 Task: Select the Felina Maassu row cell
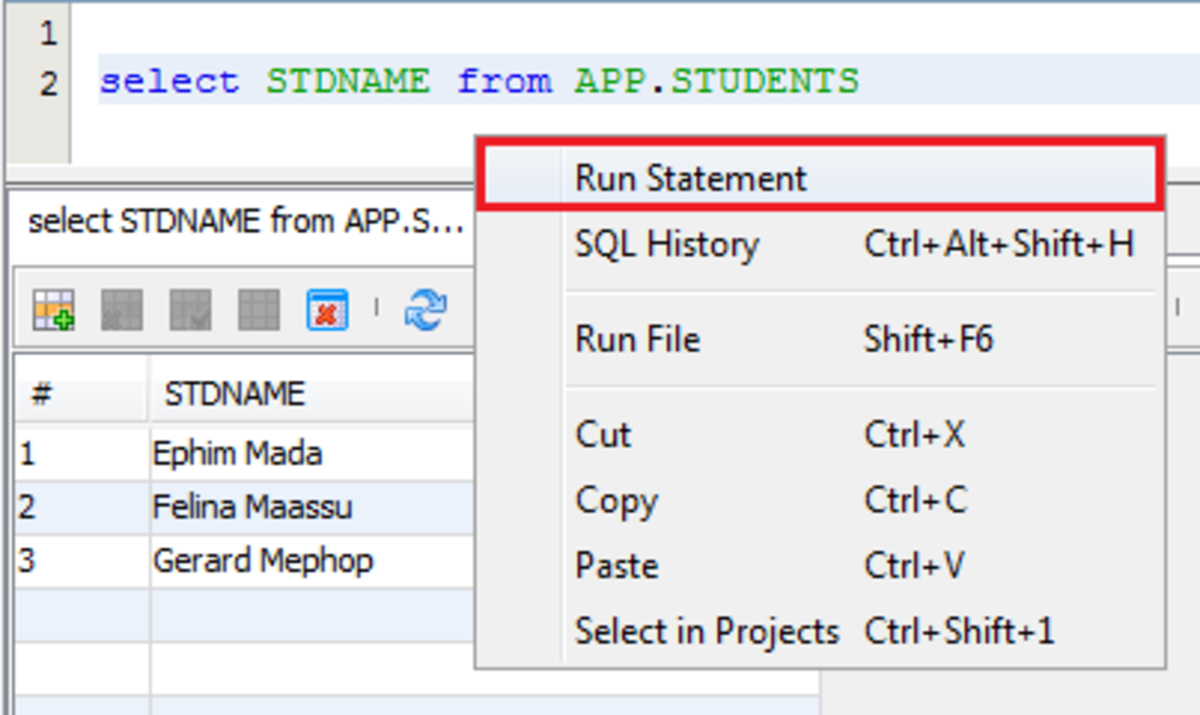tap(252, 507)
